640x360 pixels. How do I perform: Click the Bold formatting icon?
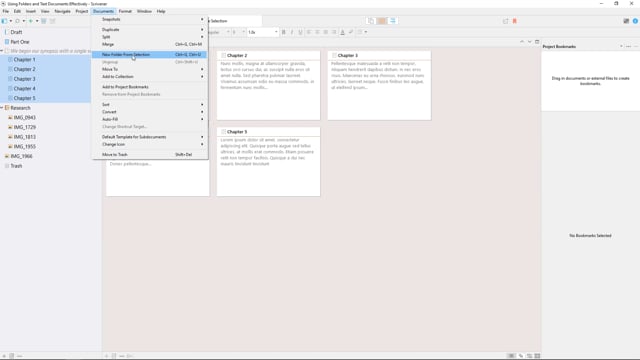coord(284,32)
